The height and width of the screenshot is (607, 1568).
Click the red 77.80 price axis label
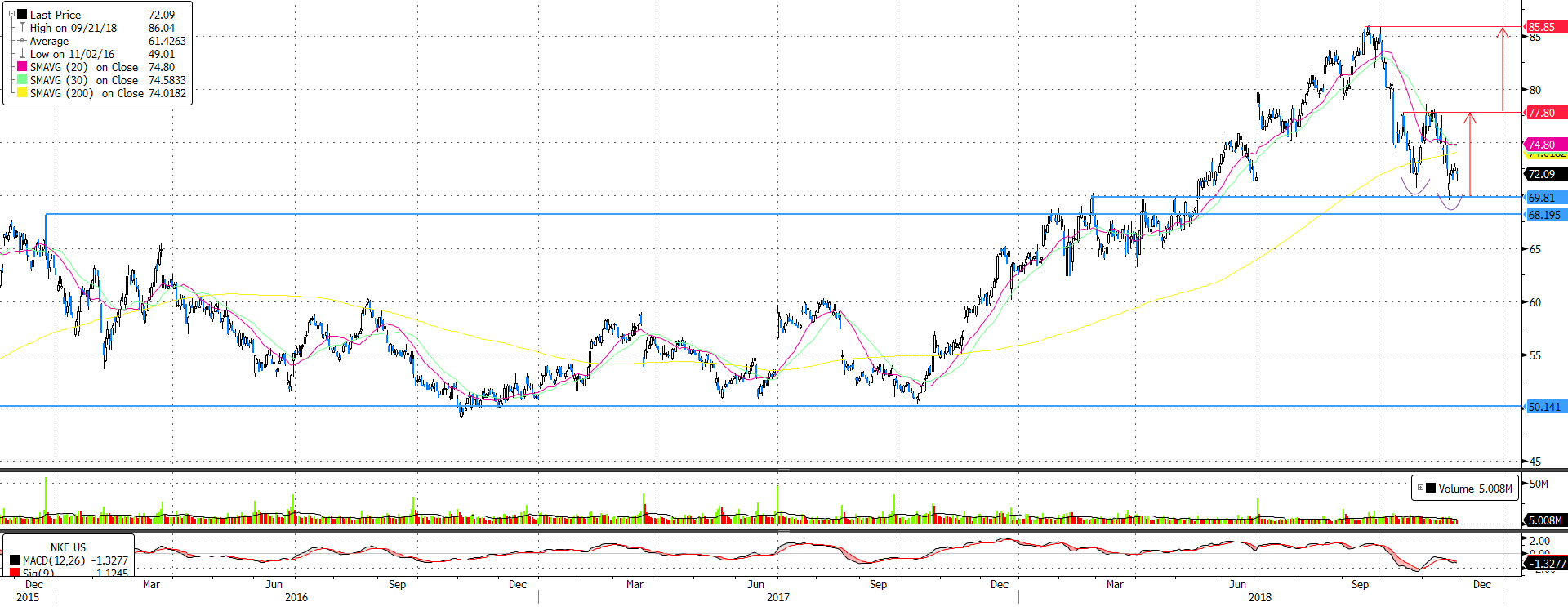[x=1546, y=113]
